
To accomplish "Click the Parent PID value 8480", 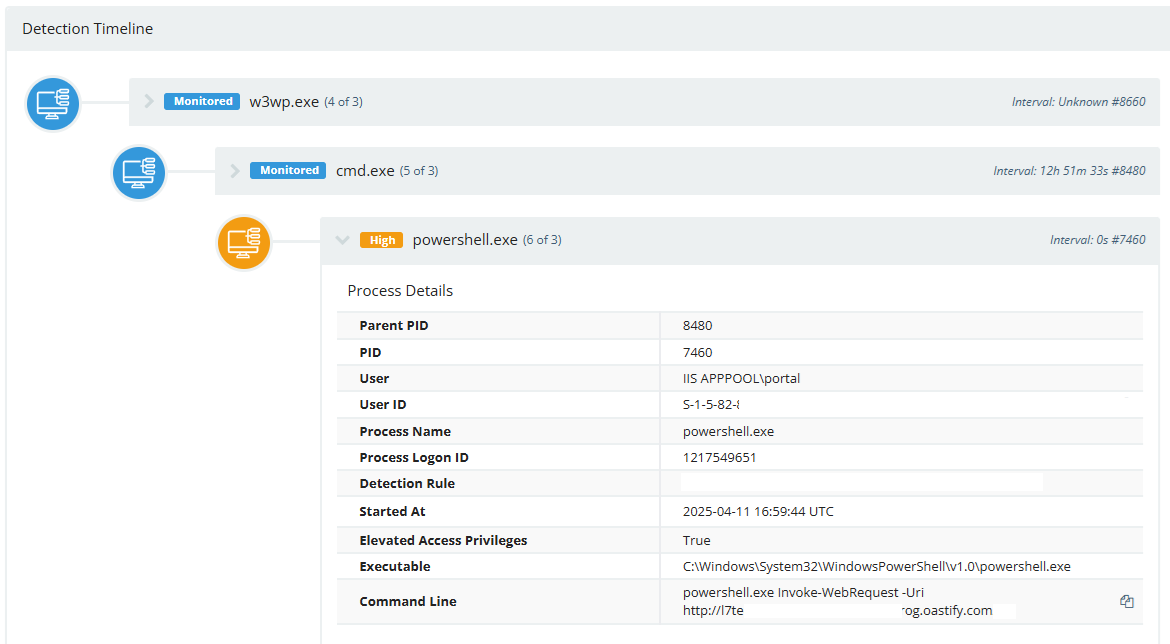I will pyautogui.click(x=698, y=325).
